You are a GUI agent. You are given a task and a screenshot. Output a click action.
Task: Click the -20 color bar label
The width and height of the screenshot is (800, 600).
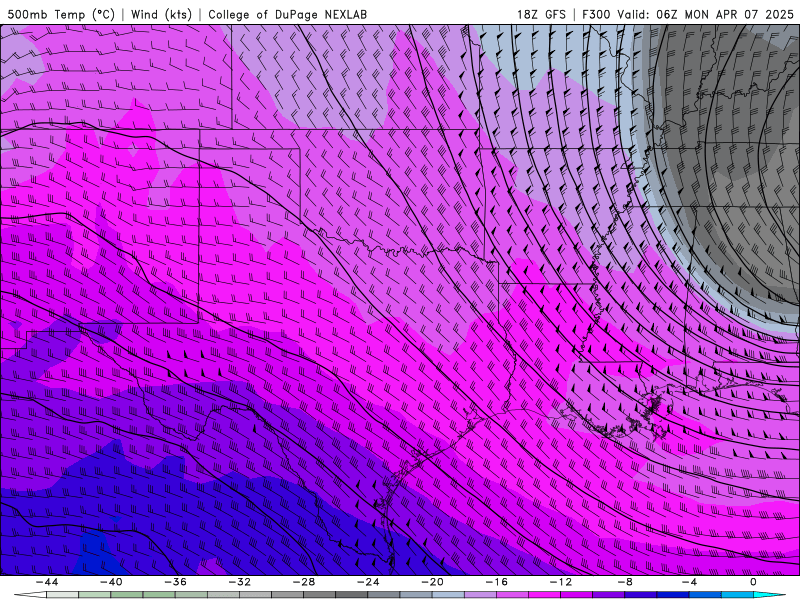[433, 582]
